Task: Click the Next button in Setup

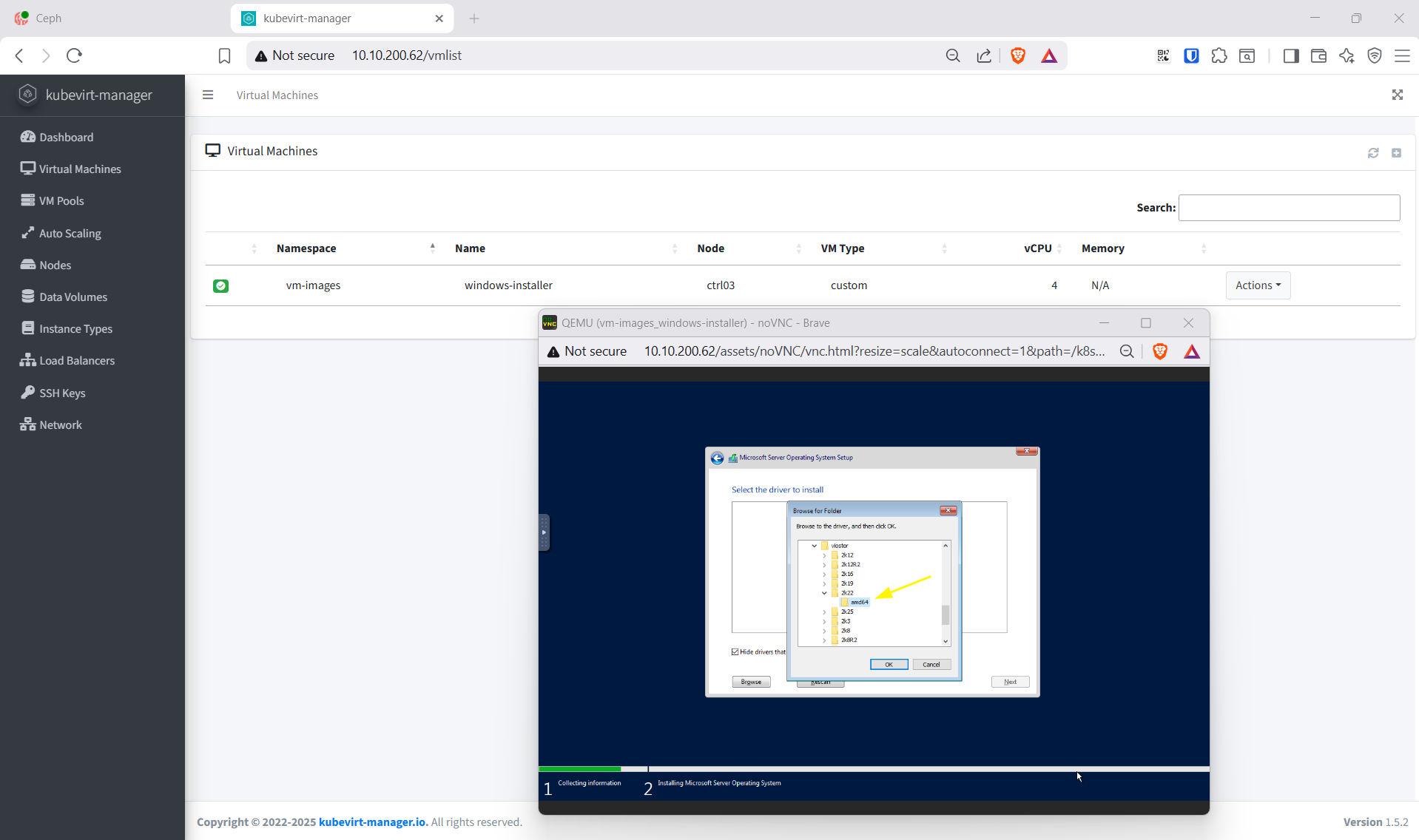Action: [x=1010, y=682]
